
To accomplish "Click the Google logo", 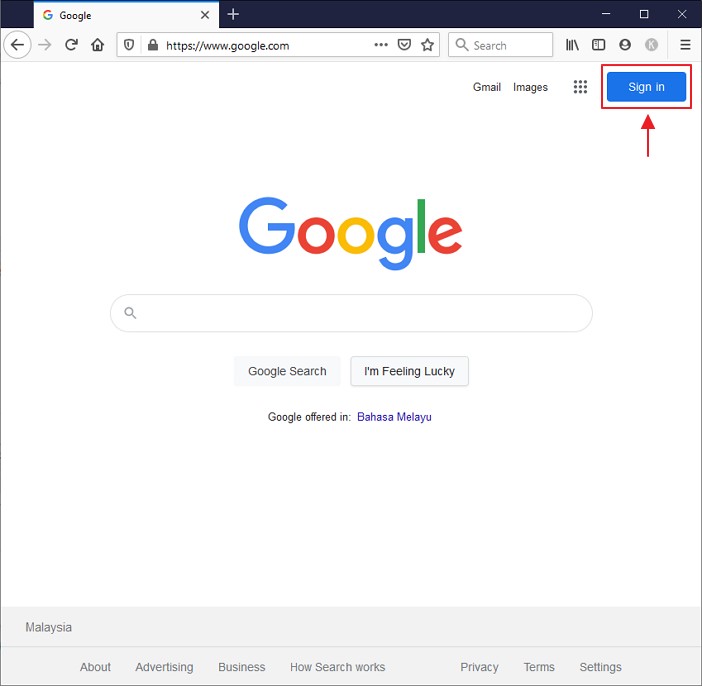I will pyautogui.click(x=351, y=233).
